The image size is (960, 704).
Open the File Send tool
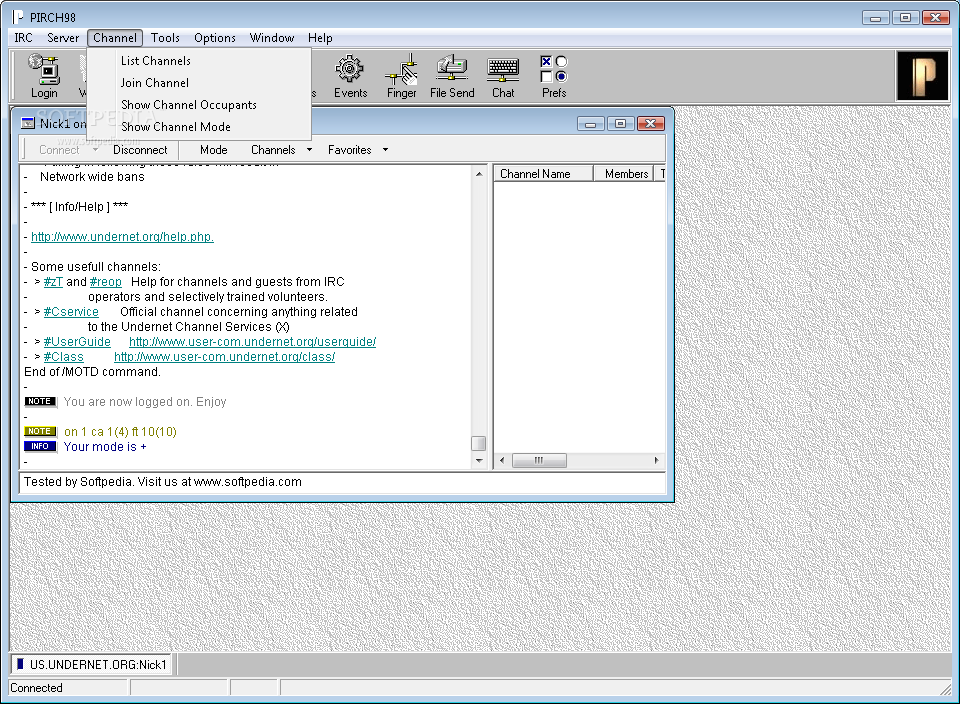(452, 76)
